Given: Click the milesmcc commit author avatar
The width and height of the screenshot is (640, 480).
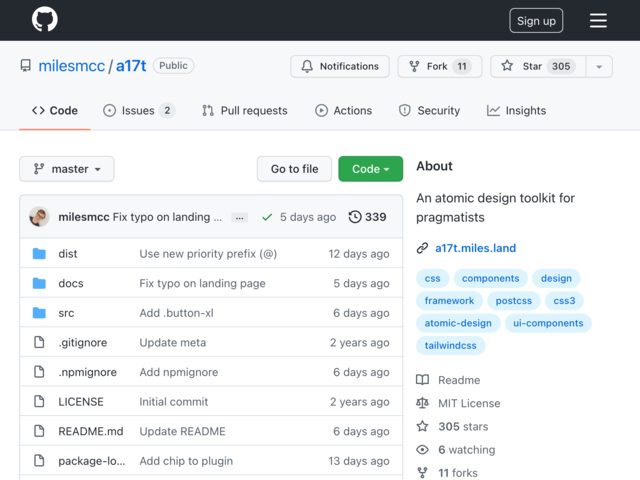Looking at the screenshot, I should [39, 217].
